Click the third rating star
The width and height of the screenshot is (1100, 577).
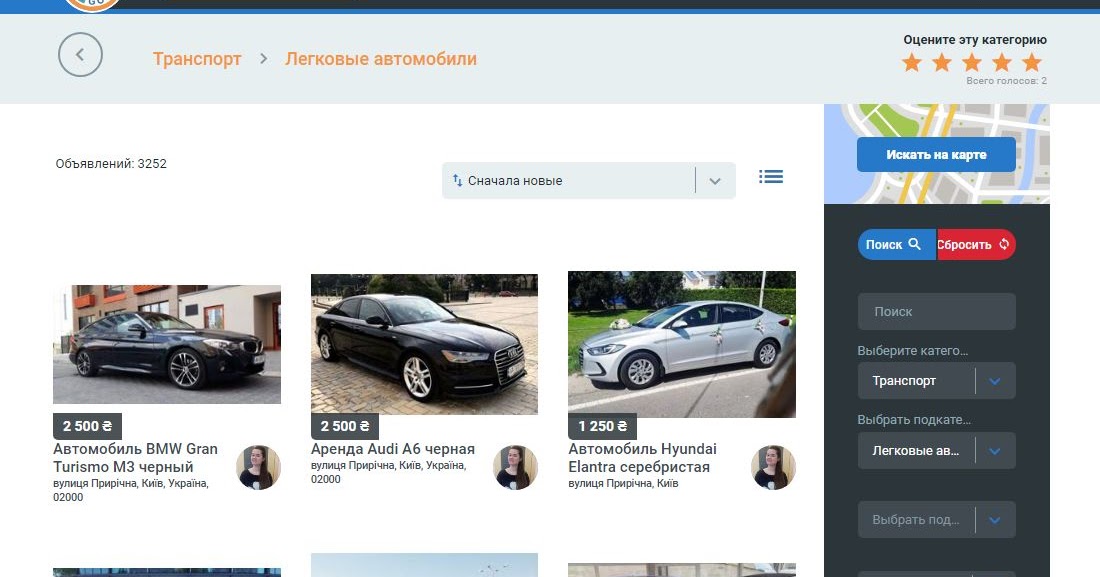972,63
